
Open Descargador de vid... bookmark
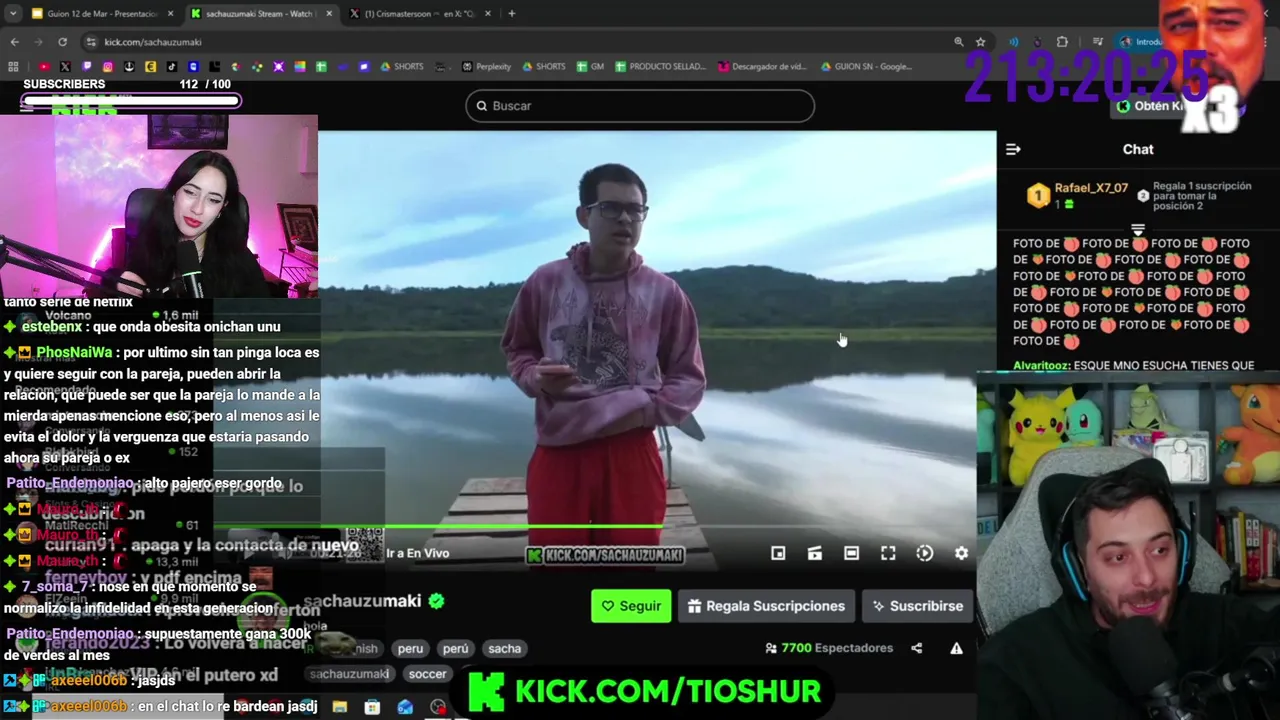click(762, 66)
